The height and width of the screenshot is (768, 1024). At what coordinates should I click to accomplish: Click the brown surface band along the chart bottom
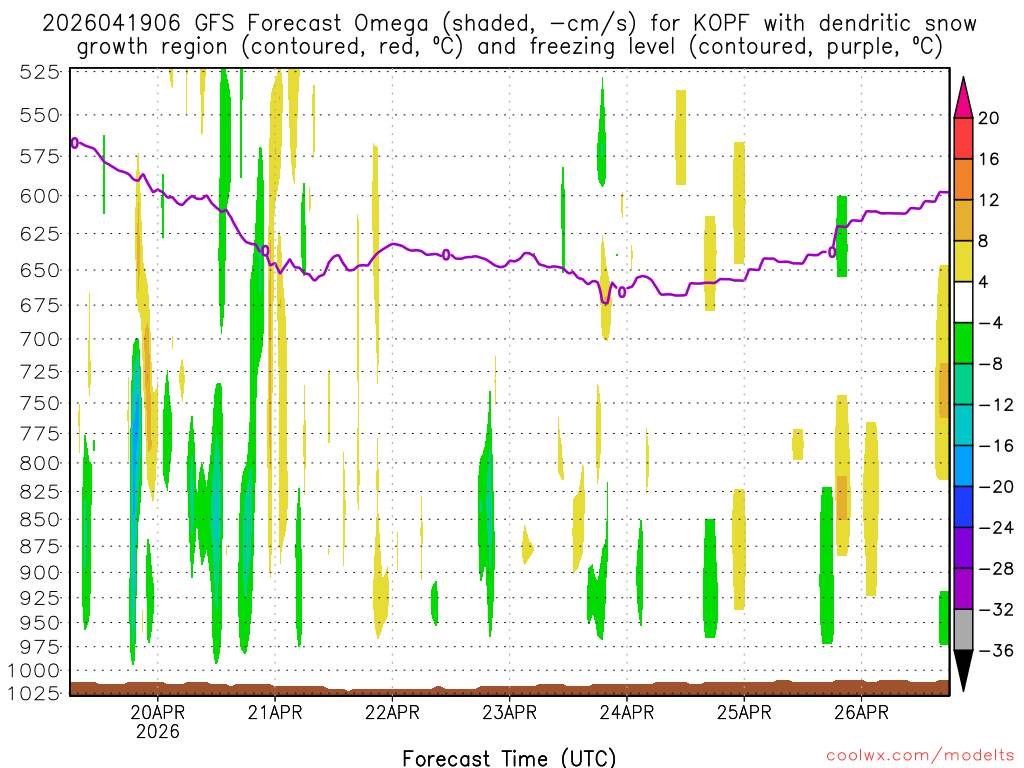509,688
